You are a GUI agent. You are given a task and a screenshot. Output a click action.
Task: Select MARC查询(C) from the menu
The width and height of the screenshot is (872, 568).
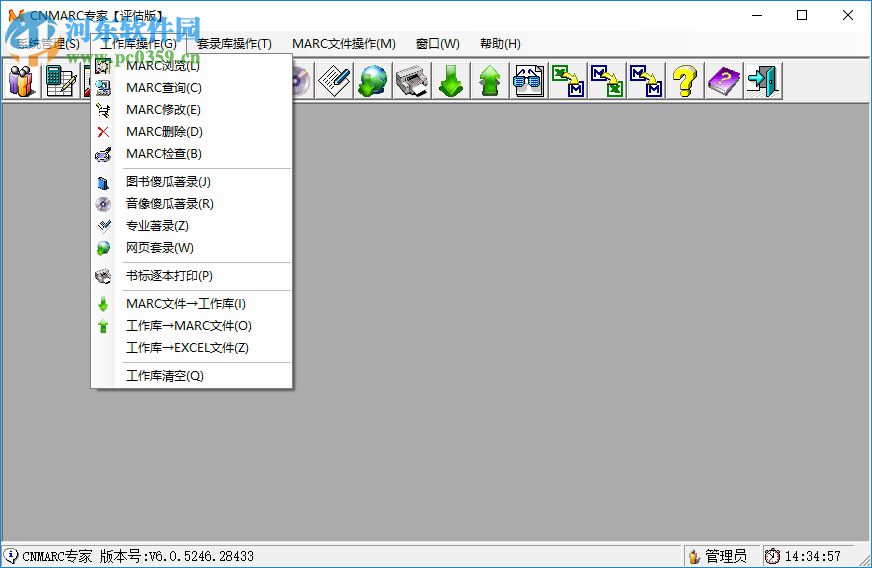(x=192, y=88)
